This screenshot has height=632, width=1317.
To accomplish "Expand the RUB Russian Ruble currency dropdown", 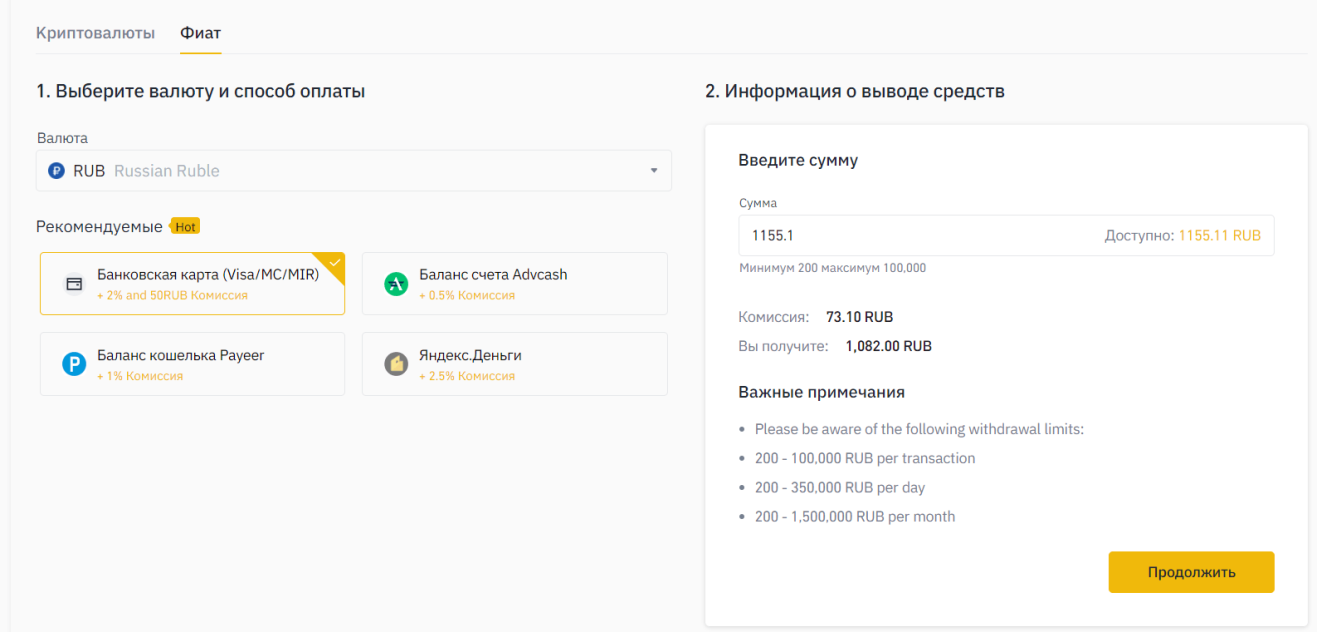I will 353,170.
